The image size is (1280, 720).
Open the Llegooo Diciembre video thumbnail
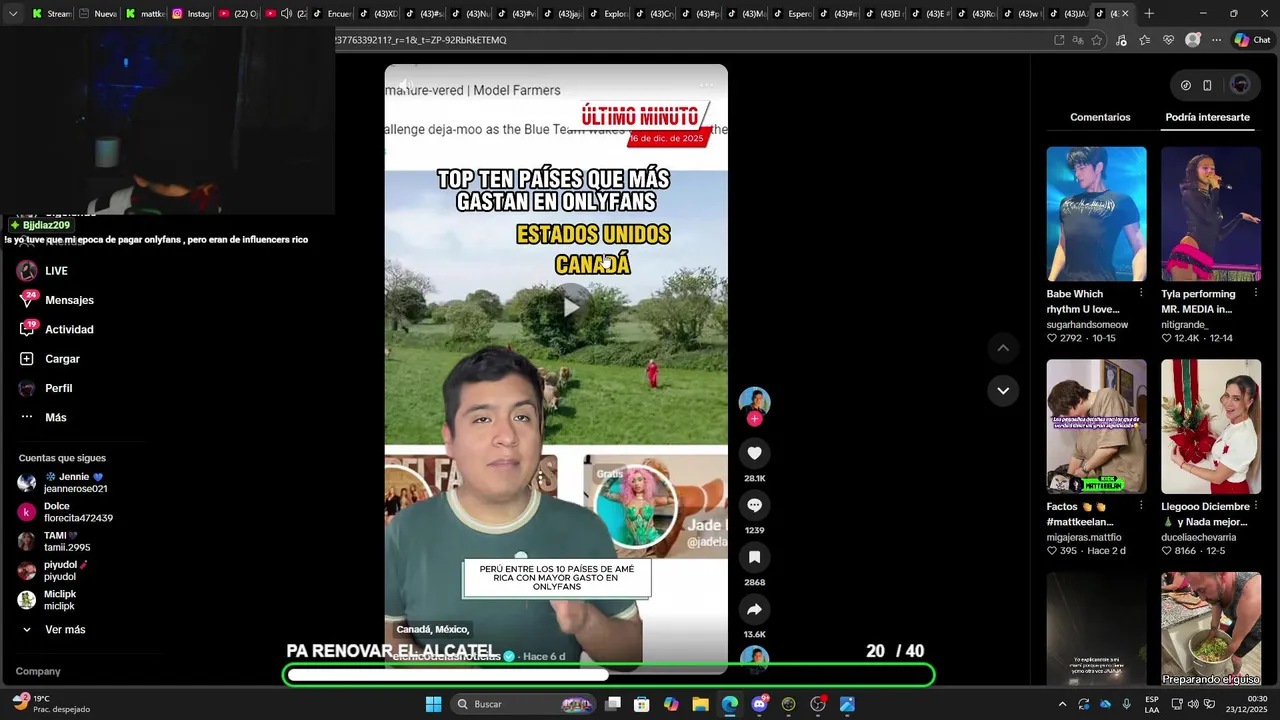tap(1211, 426)
